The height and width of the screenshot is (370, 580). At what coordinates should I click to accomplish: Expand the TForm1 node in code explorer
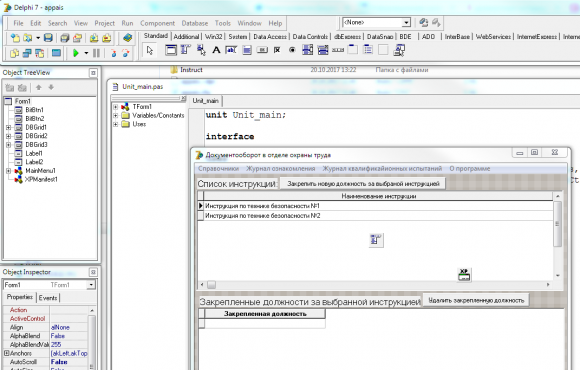115,107
